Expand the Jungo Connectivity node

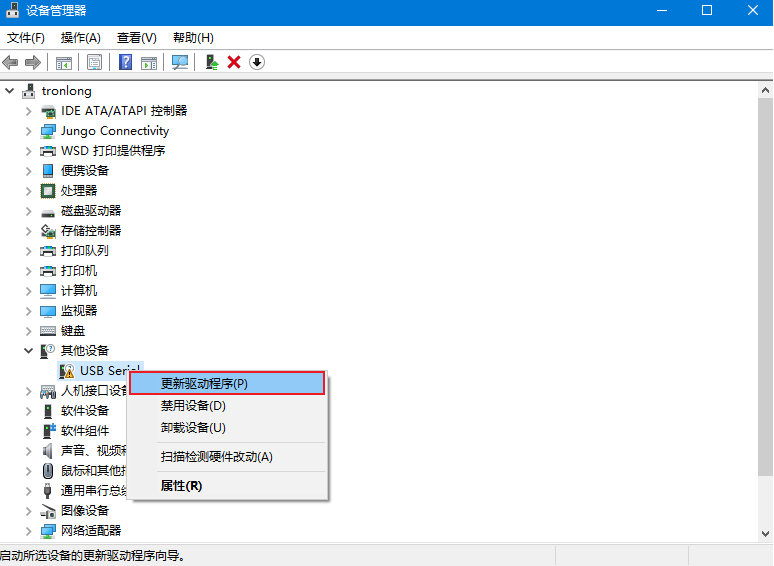[x=29, y=131]
